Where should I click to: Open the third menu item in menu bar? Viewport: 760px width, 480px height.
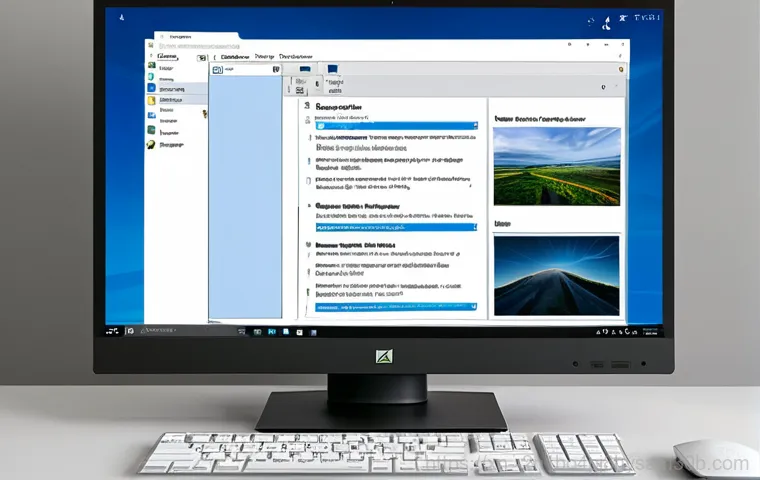click(296, 57)
